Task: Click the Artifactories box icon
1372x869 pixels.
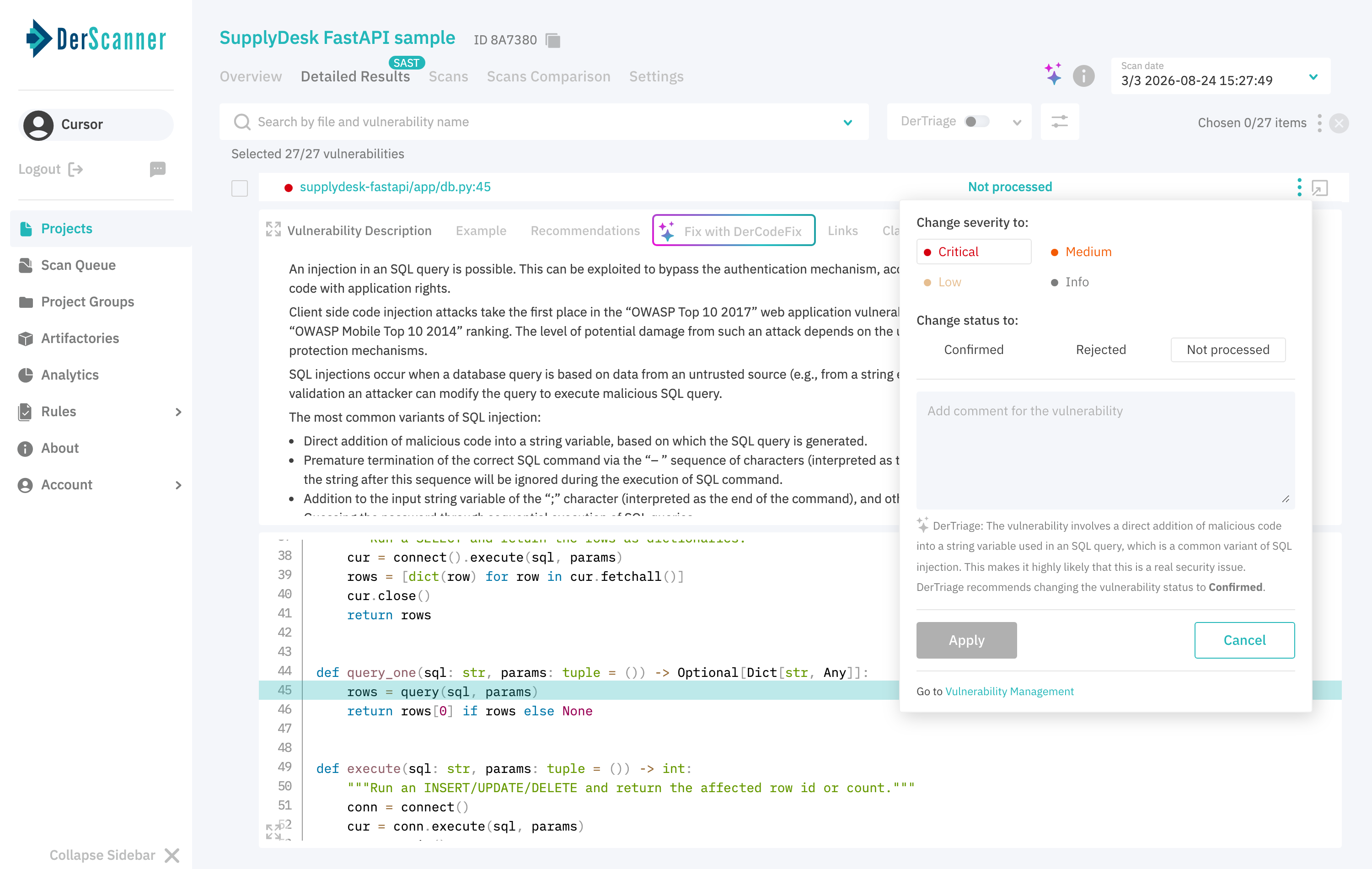Action: click(26, 338)
